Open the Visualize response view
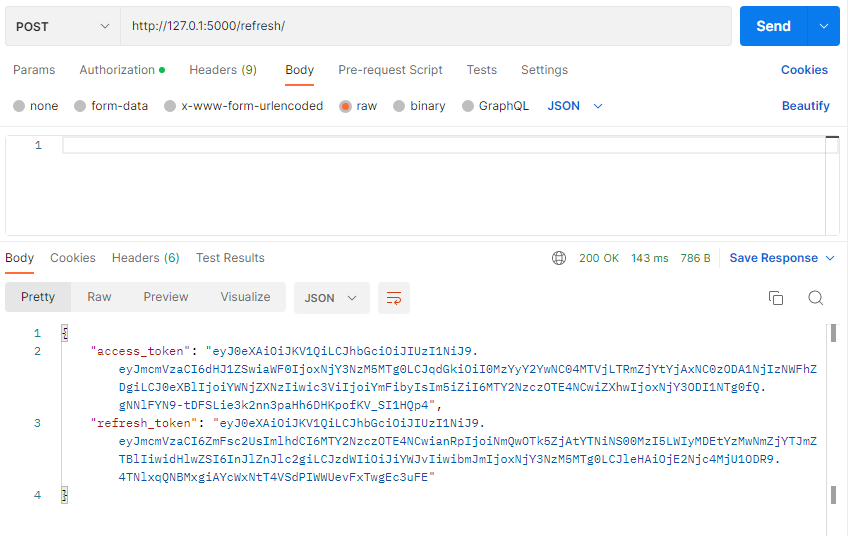Viewport: 860px width, 536px height. [x=245, y=297]
